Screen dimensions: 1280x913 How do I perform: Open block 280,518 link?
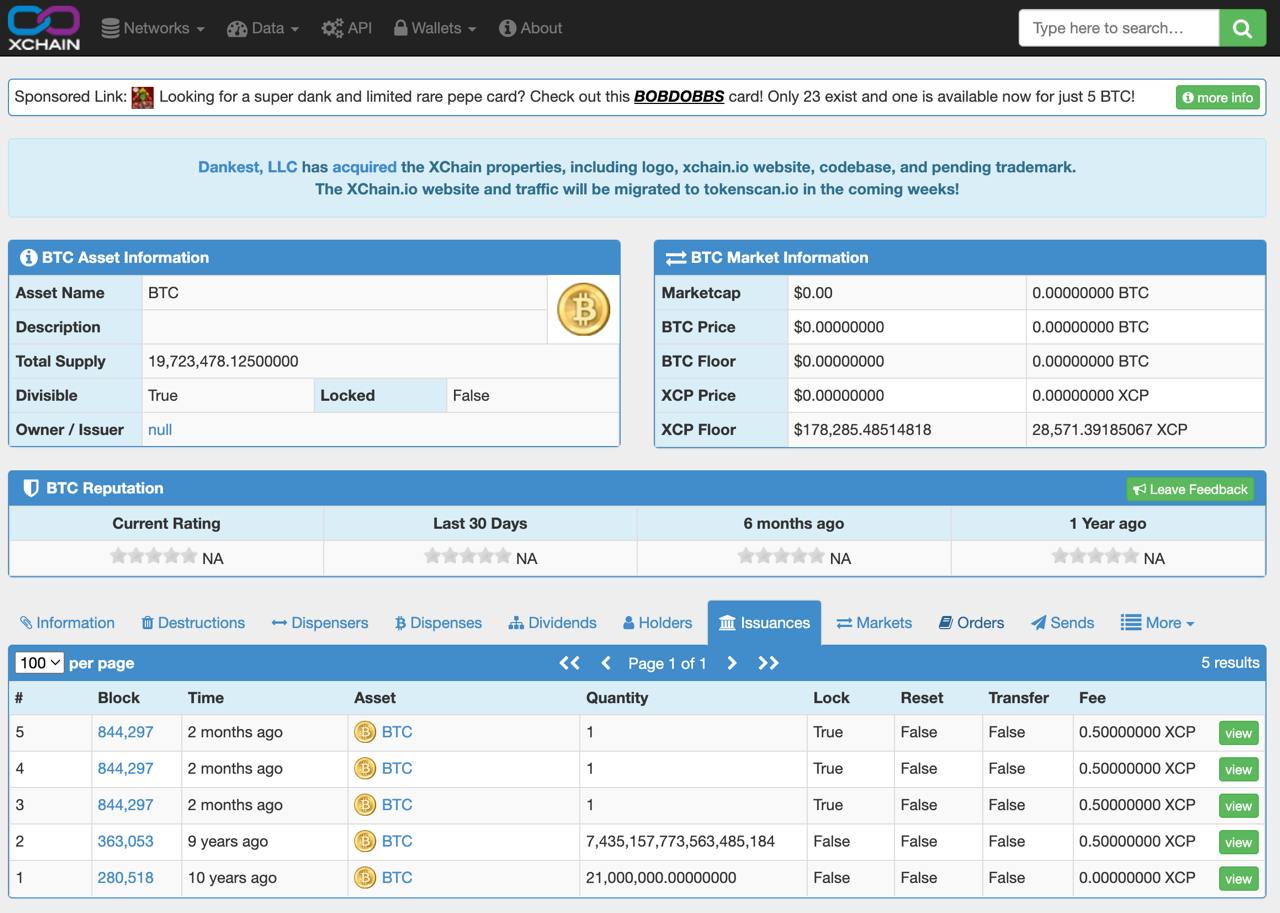[126, 877]
